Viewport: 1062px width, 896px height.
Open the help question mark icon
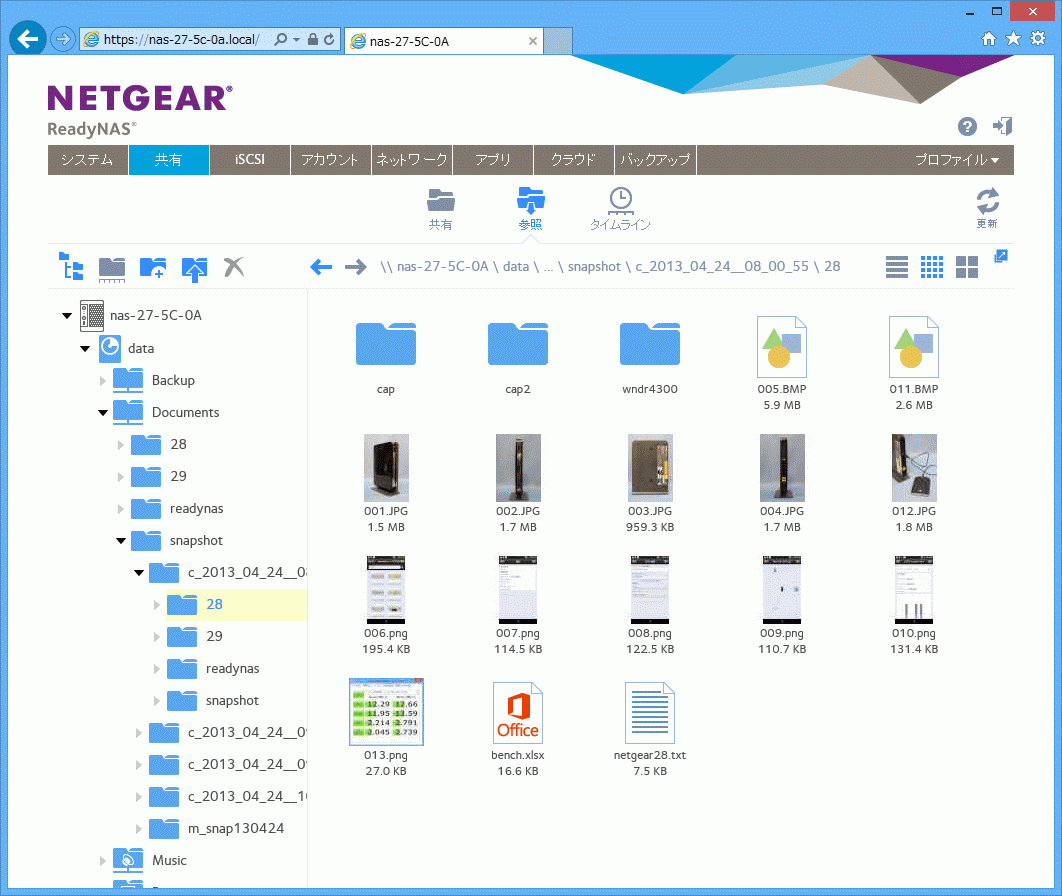click(x=967, y=126)
